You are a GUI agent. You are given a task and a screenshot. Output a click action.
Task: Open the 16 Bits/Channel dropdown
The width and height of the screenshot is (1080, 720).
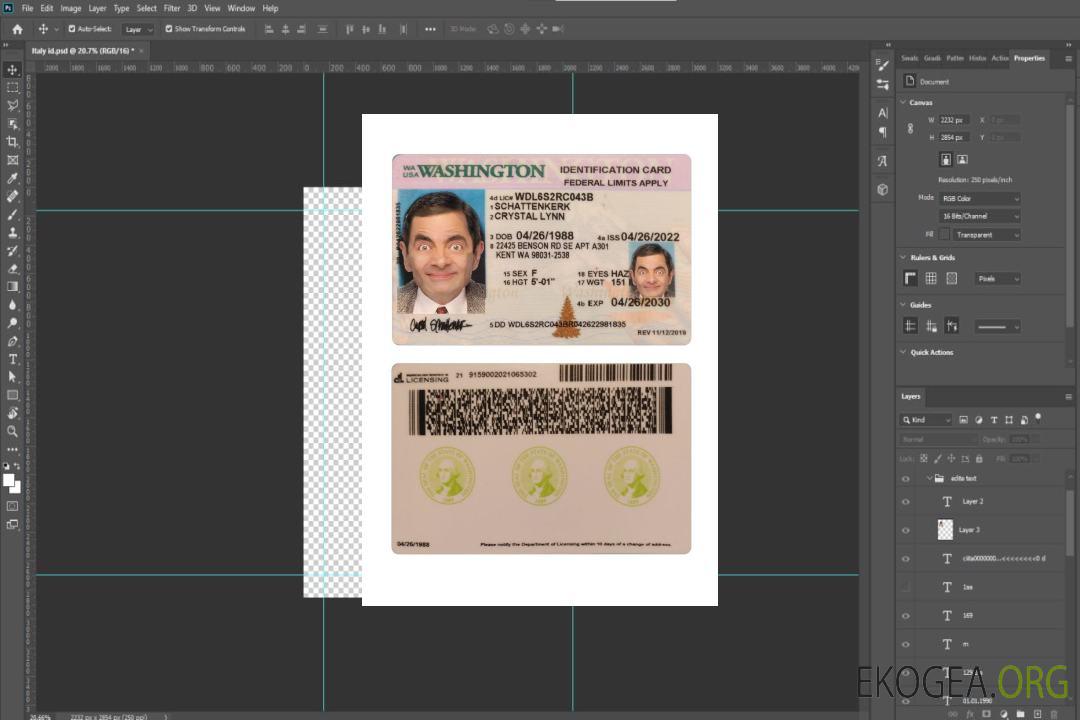click(980, 216)
